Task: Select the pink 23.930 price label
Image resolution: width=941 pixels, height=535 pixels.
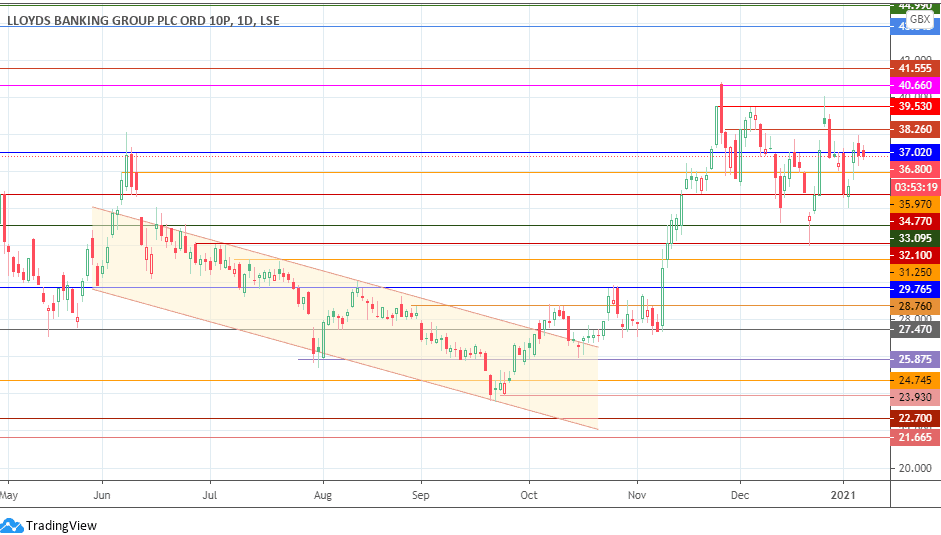Action: tap(915, 397)
